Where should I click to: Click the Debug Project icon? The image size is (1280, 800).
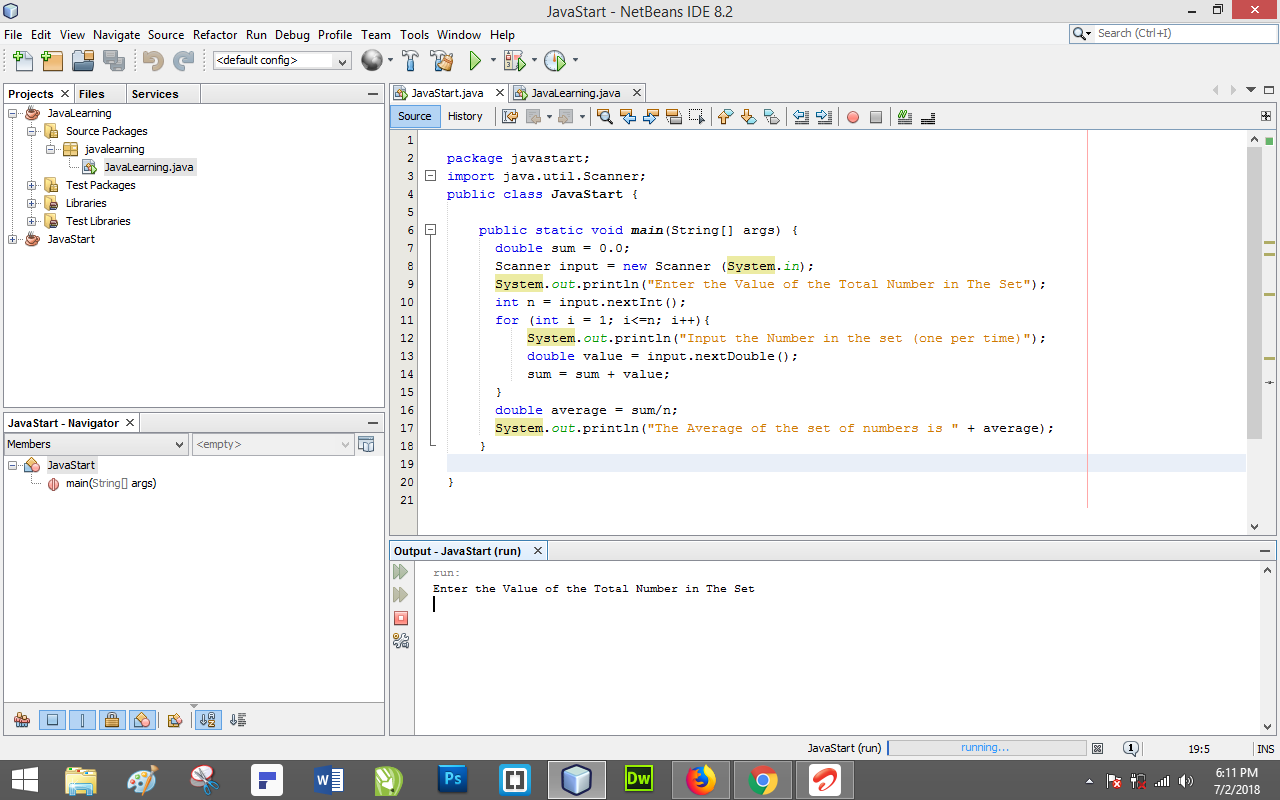tap(514, 61)
